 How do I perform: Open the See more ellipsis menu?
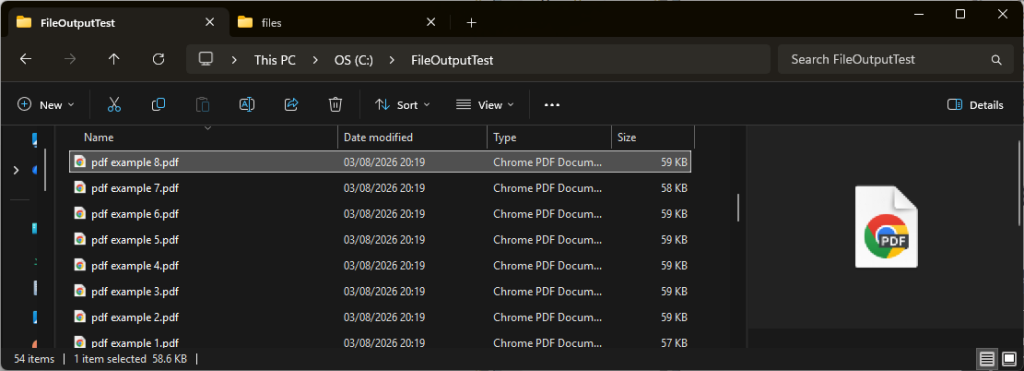pos(552,105)
